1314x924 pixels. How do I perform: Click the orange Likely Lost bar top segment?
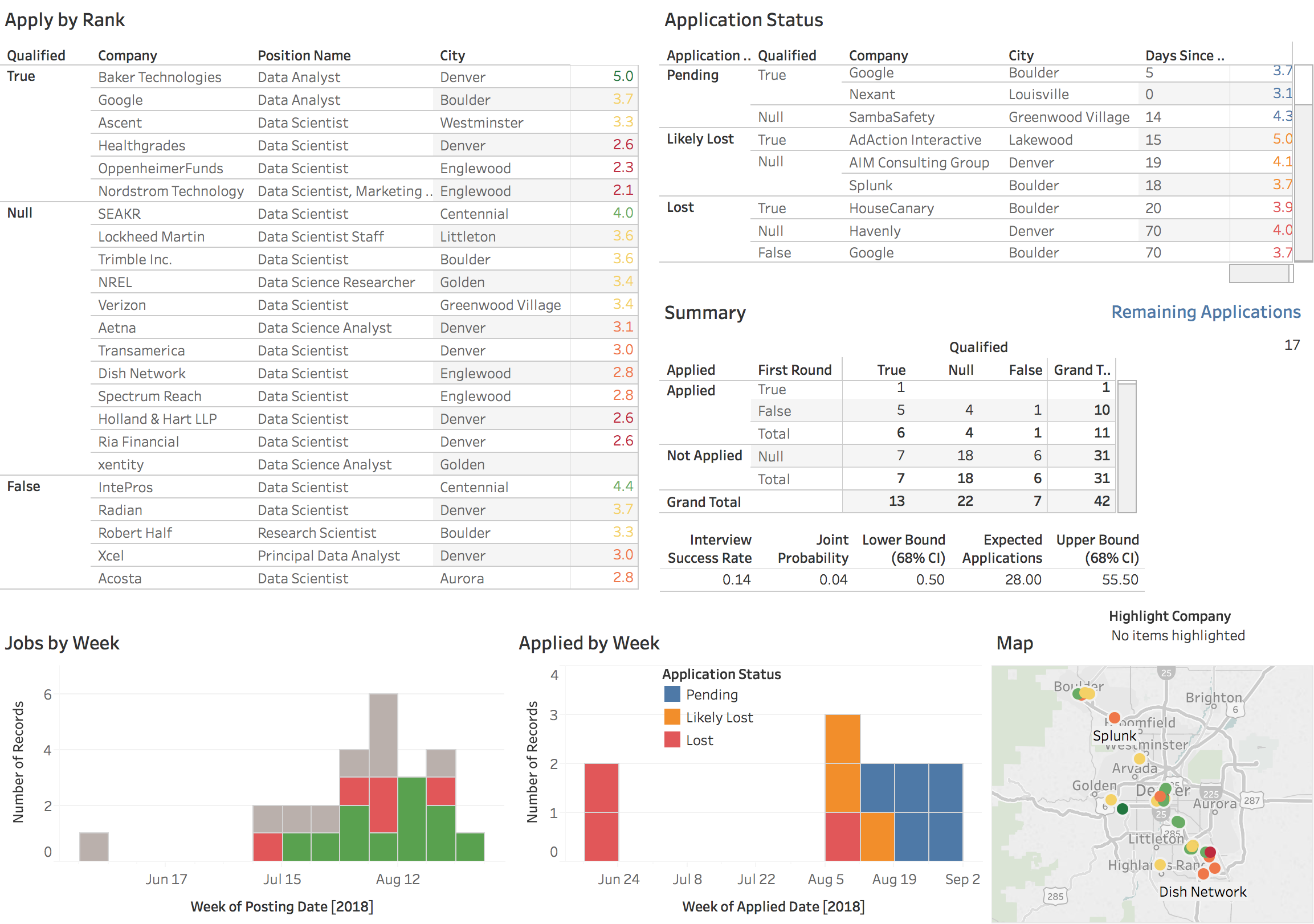coord(842,739)
